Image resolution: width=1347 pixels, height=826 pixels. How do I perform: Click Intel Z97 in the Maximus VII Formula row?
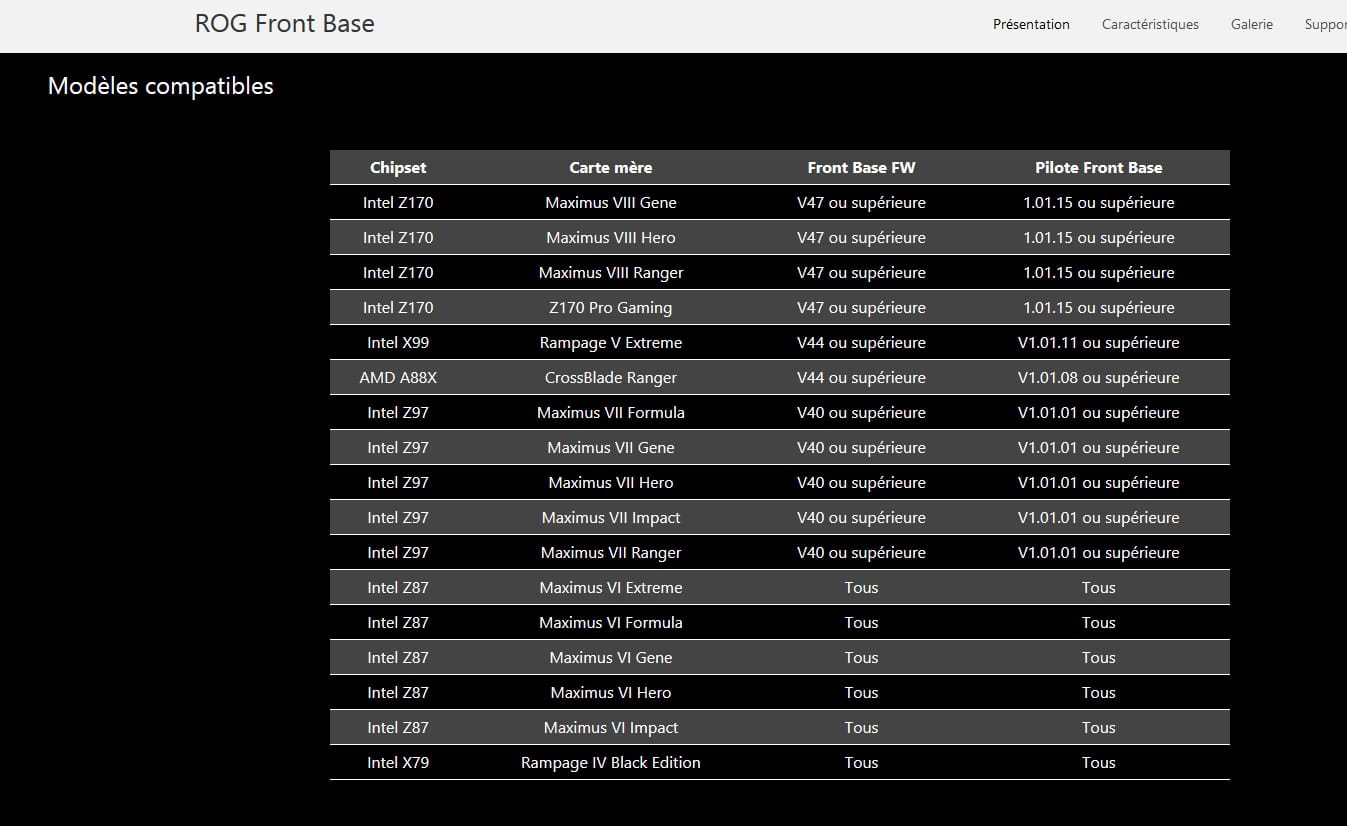pos(398,413)
